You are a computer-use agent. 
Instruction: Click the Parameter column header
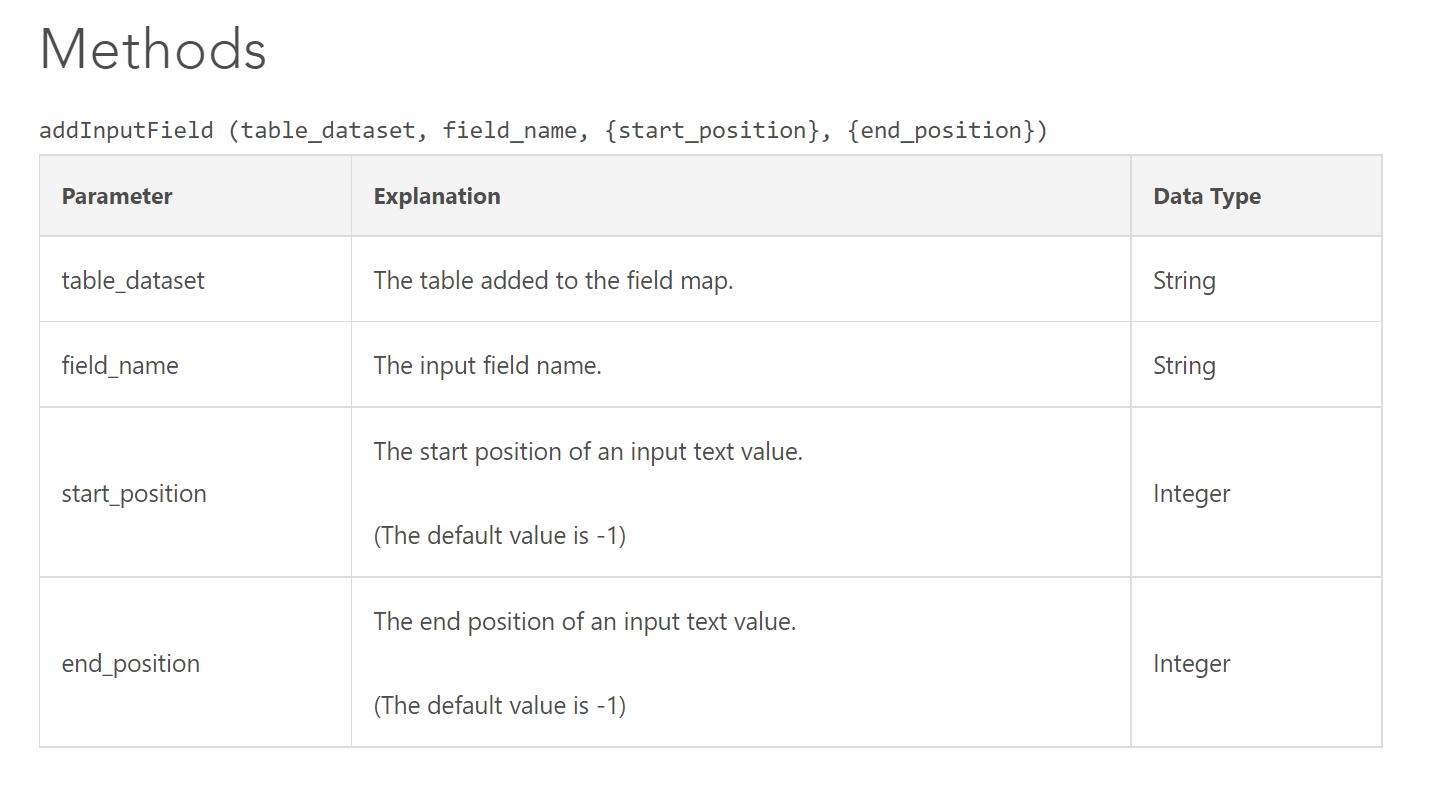[117, 196]
